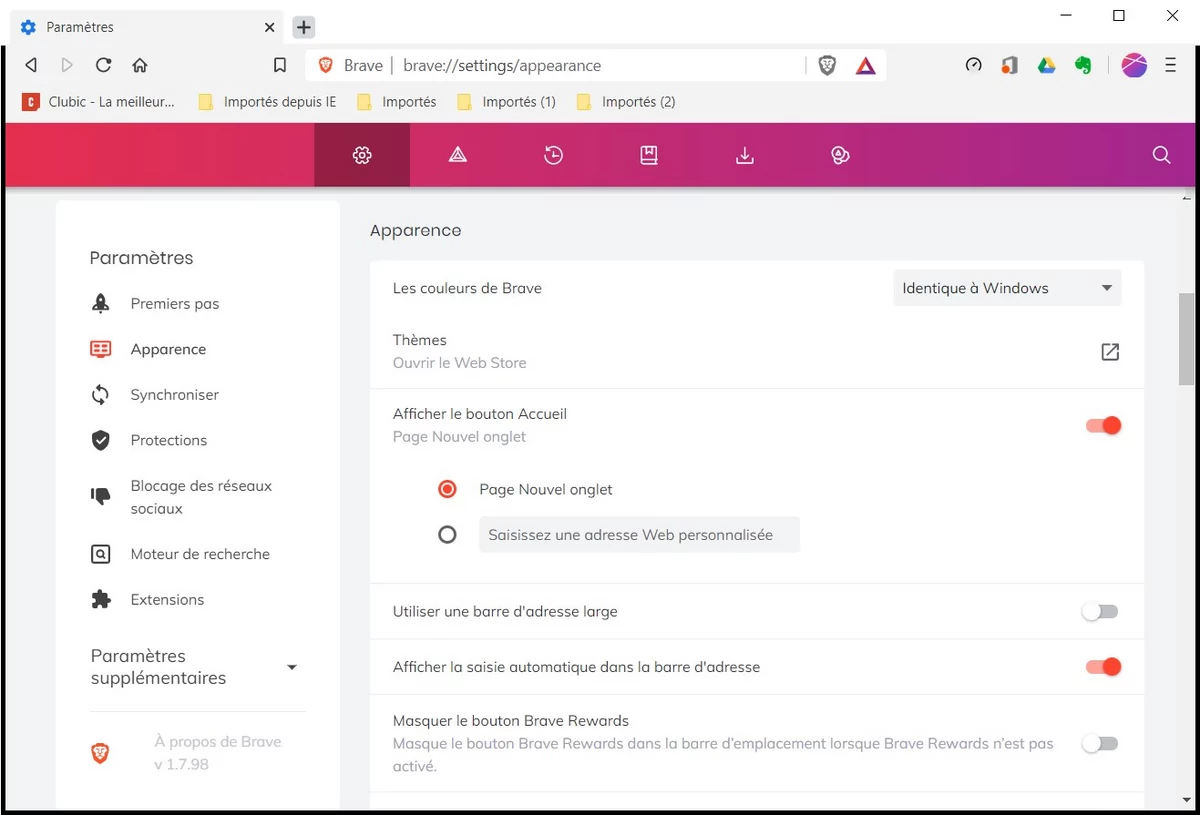The width and height of the screenshot is (1200, 815).
Task: Open History clock tab in pink toolbar
Action: [x=553, y=155]
